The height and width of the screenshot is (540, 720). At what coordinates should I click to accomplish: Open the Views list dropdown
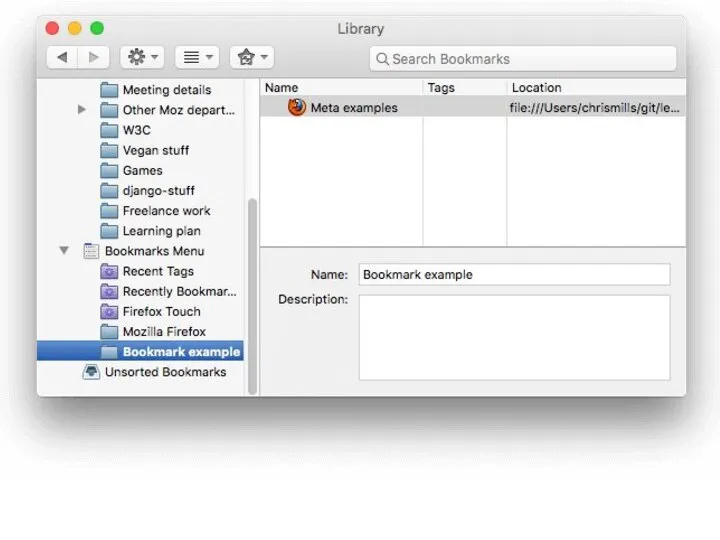[x=196, y=58]
